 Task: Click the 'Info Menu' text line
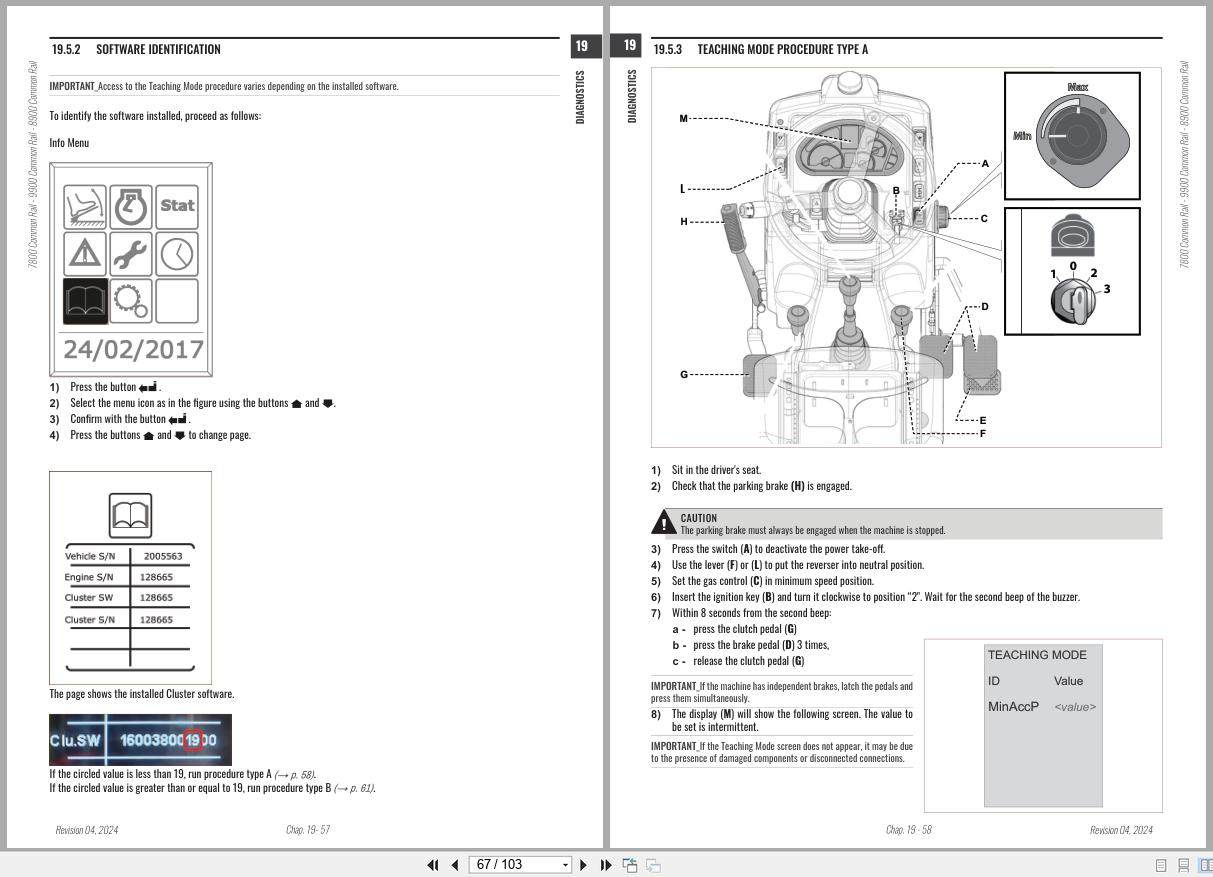[x=69, y=143]
